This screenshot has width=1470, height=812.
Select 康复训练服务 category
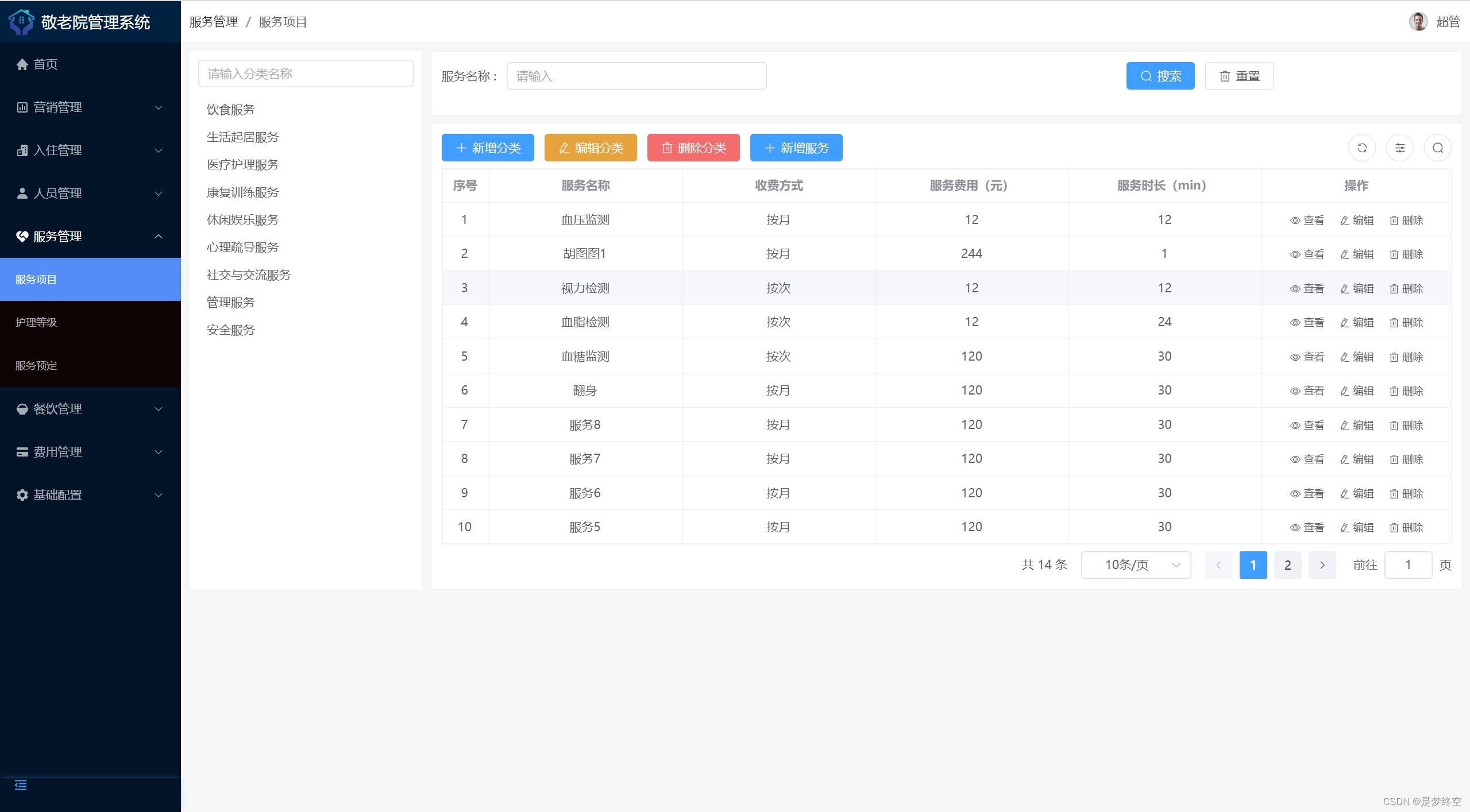click(242, 192)
